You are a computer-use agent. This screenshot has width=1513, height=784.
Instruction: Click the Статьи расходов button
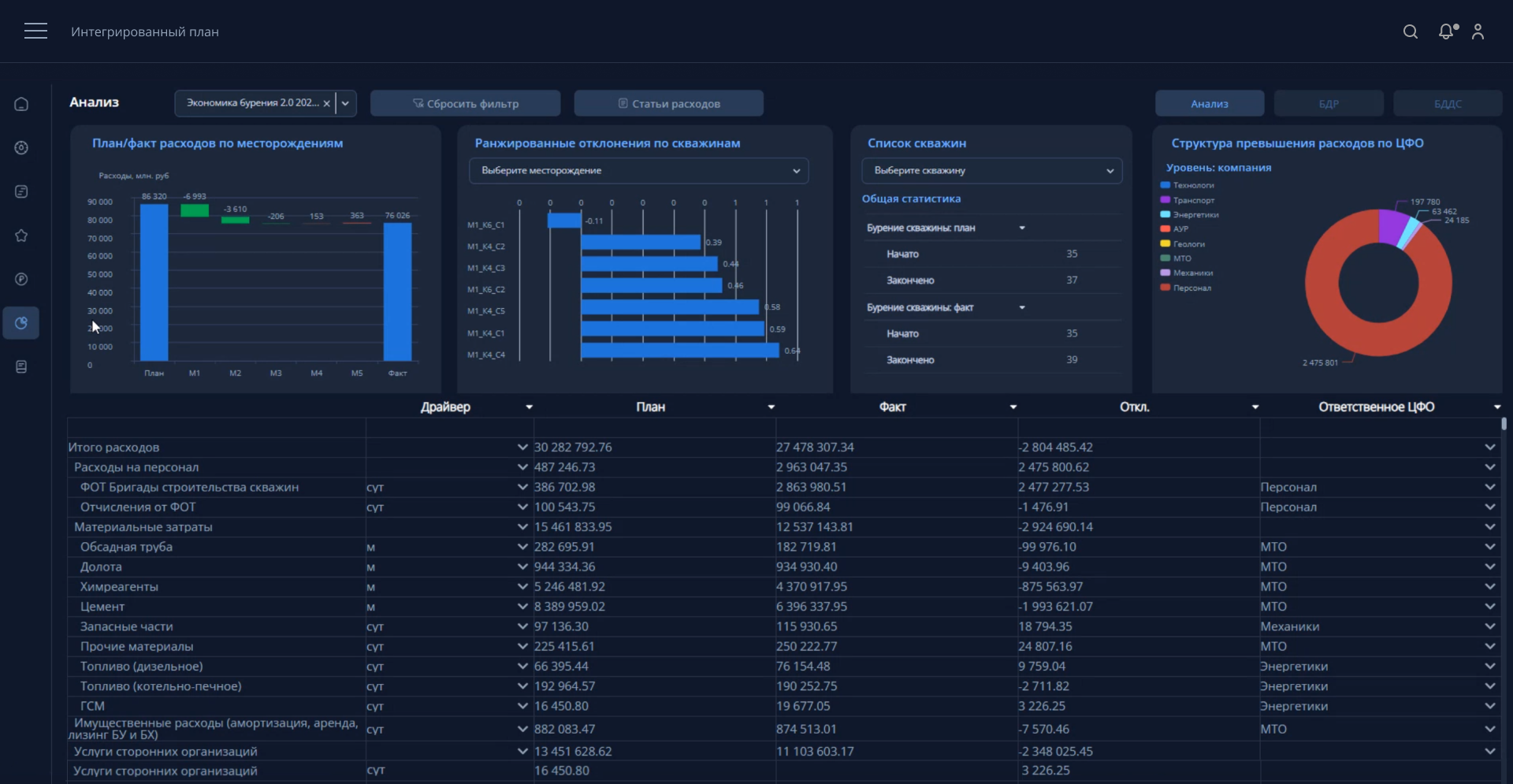click(668, 104)
